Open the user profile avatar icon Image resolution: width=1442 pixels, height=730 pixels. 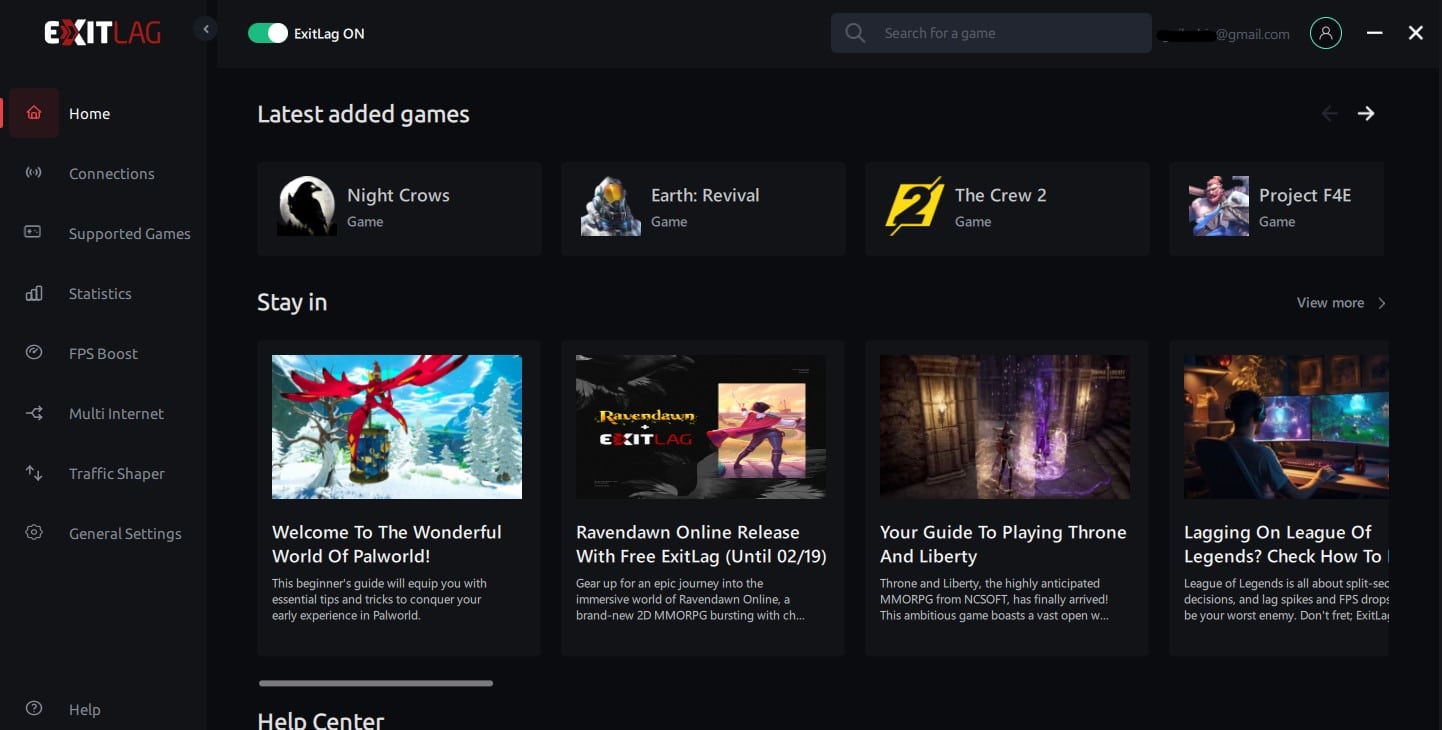pyautogui.click(x=1325, y=33)
